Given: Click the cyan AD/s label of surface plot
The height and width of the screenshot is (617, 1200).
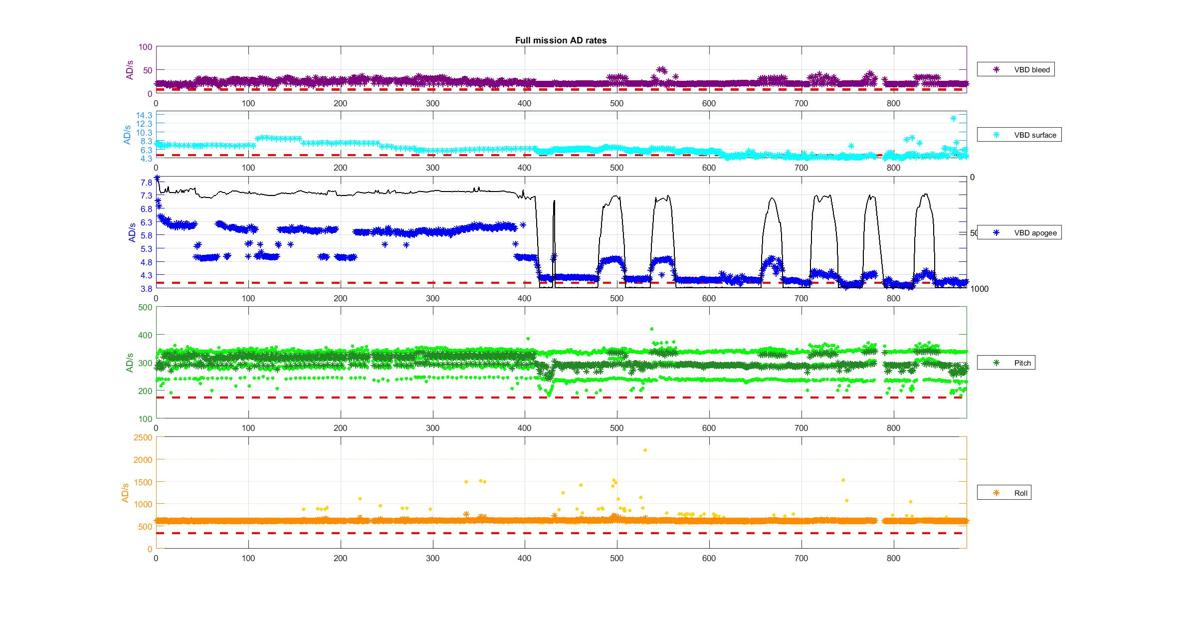Looking at the screenshot, I should (129, 135).
